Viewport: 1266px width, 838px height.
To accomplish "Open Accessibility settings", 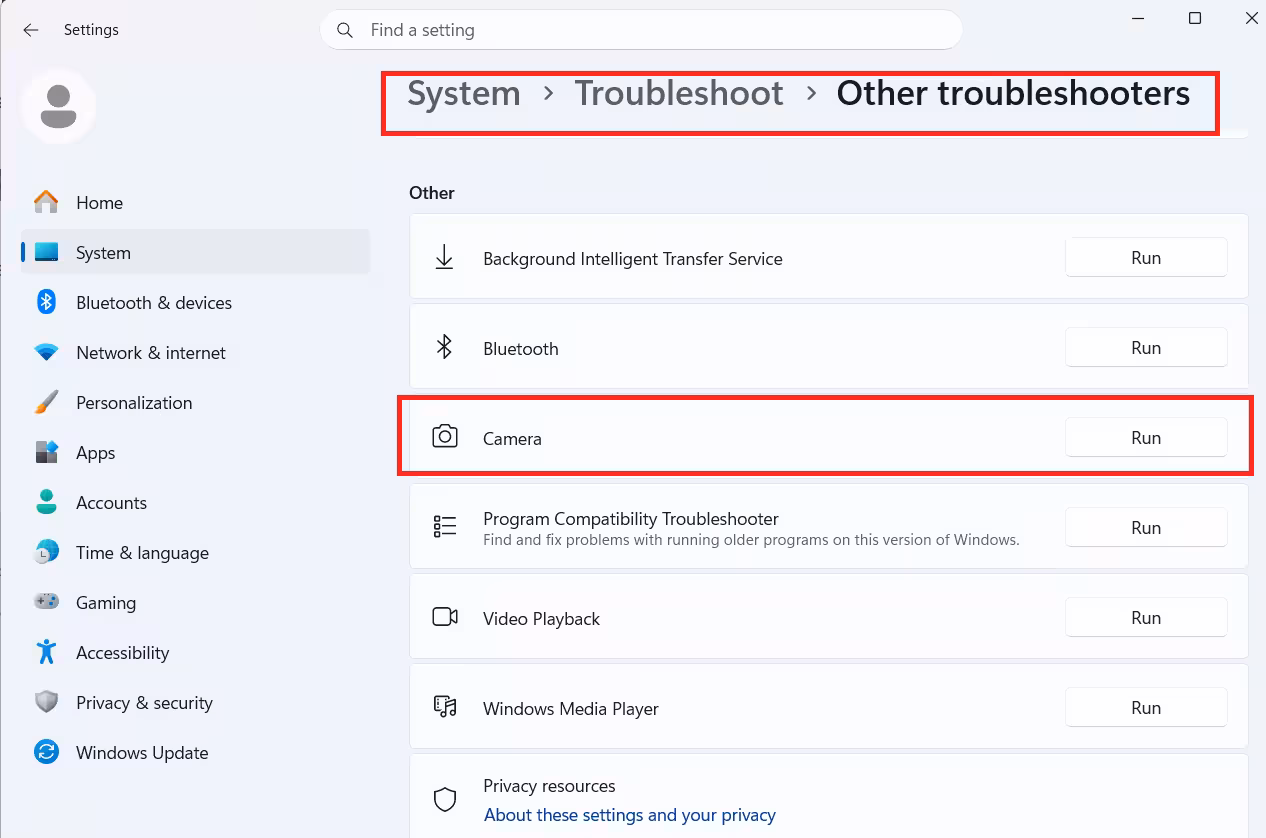I will (x=195, y=652).
